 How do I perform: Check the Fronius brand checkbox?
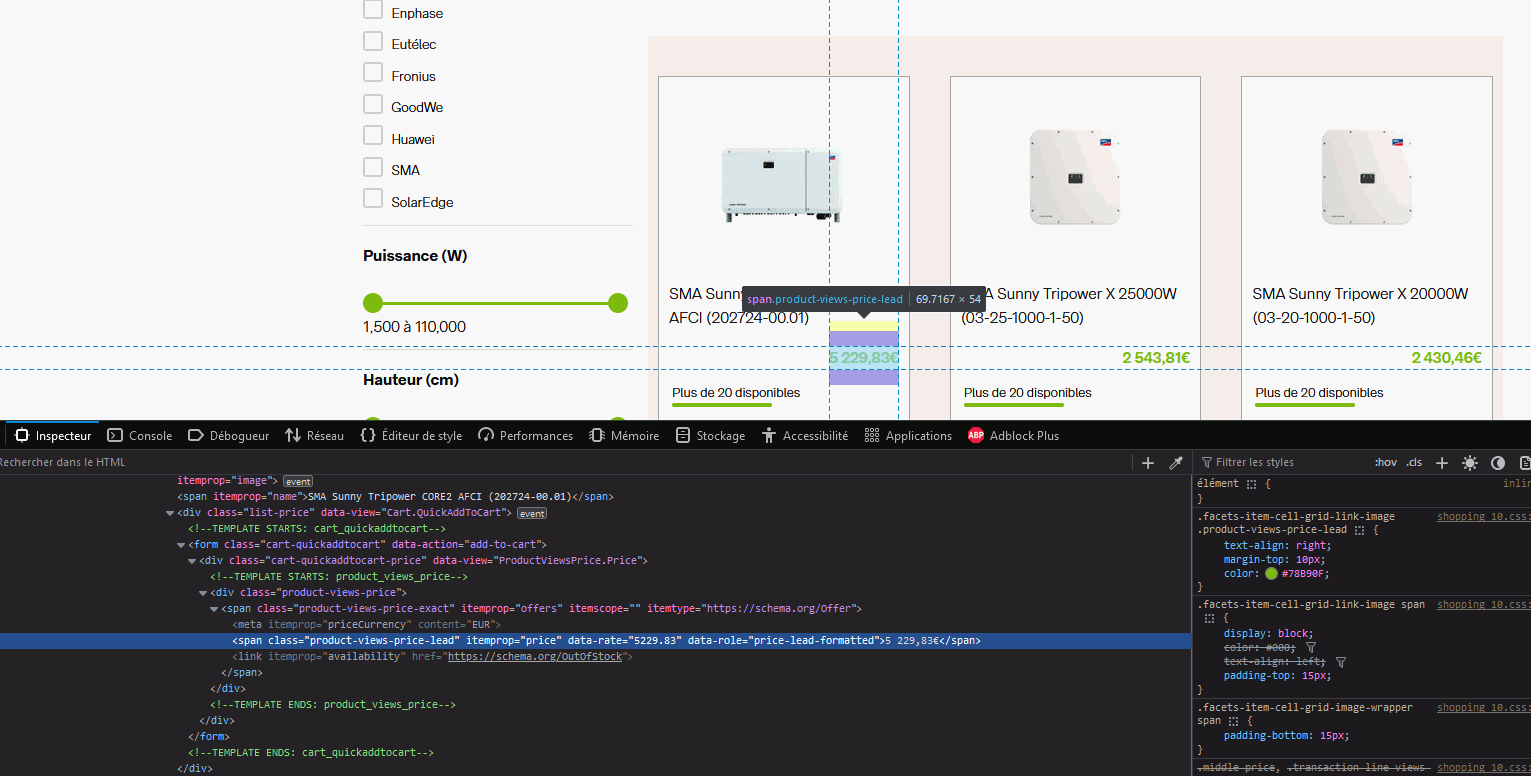373,73
